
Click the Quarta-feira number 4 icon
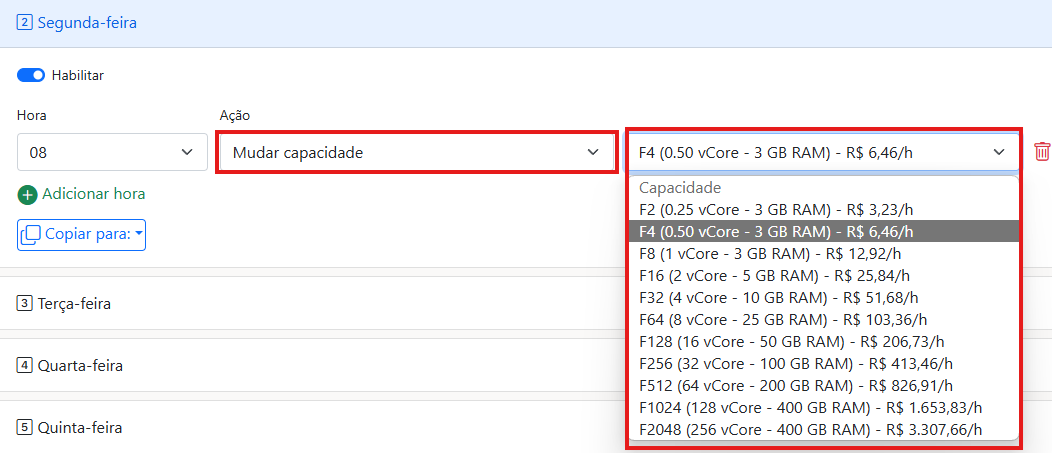pyautogui.click(x=25, y=365)
